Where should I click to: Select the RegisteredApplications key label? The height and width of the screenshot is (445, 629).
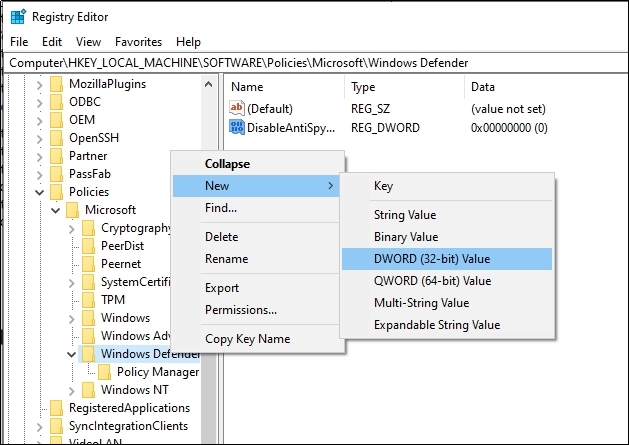(x=129, y=408)
